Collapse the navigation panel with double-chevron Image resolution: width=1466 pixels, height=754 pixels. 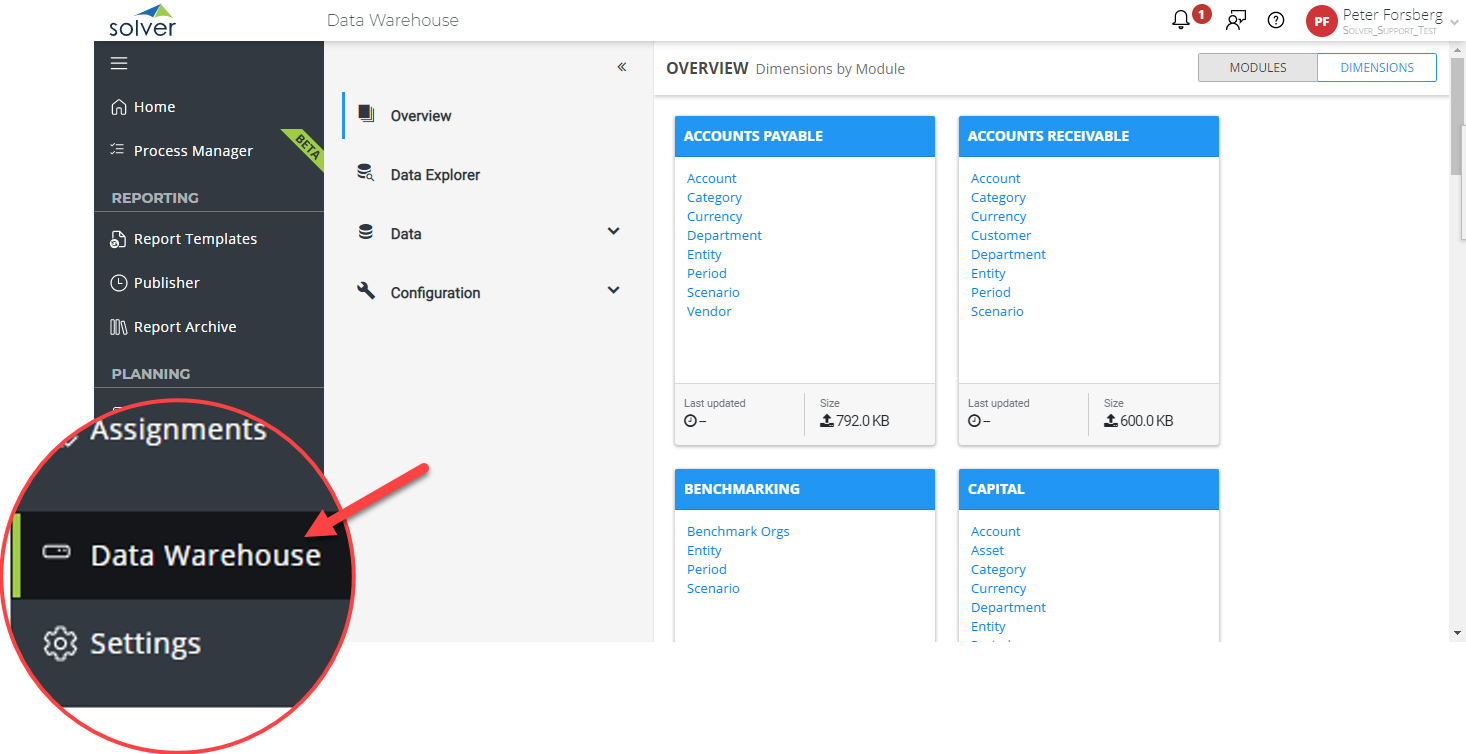pos(622,67)
